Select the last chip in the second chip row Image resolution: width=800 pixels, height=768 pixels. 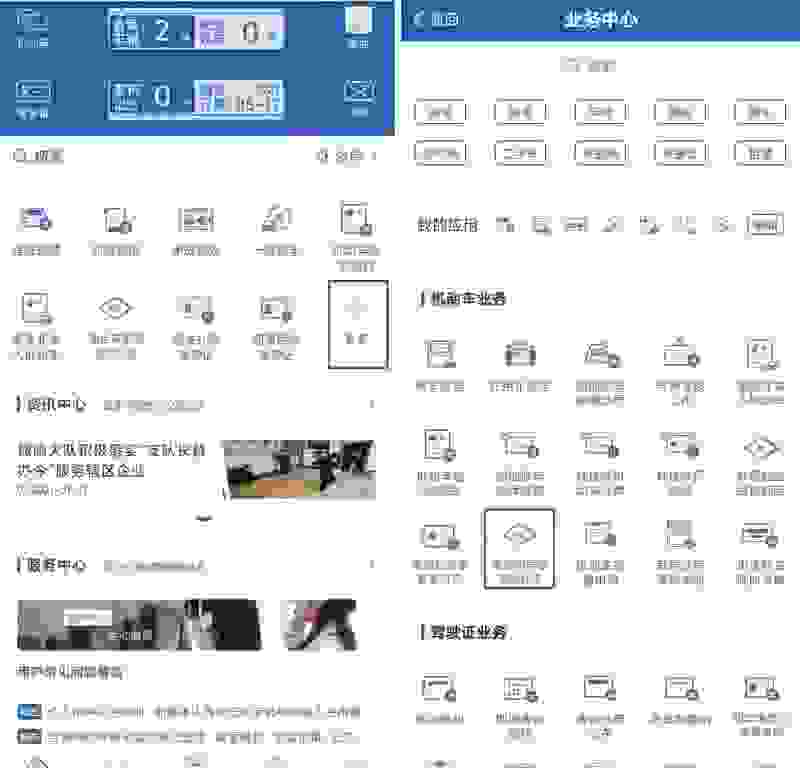[760, 153]
